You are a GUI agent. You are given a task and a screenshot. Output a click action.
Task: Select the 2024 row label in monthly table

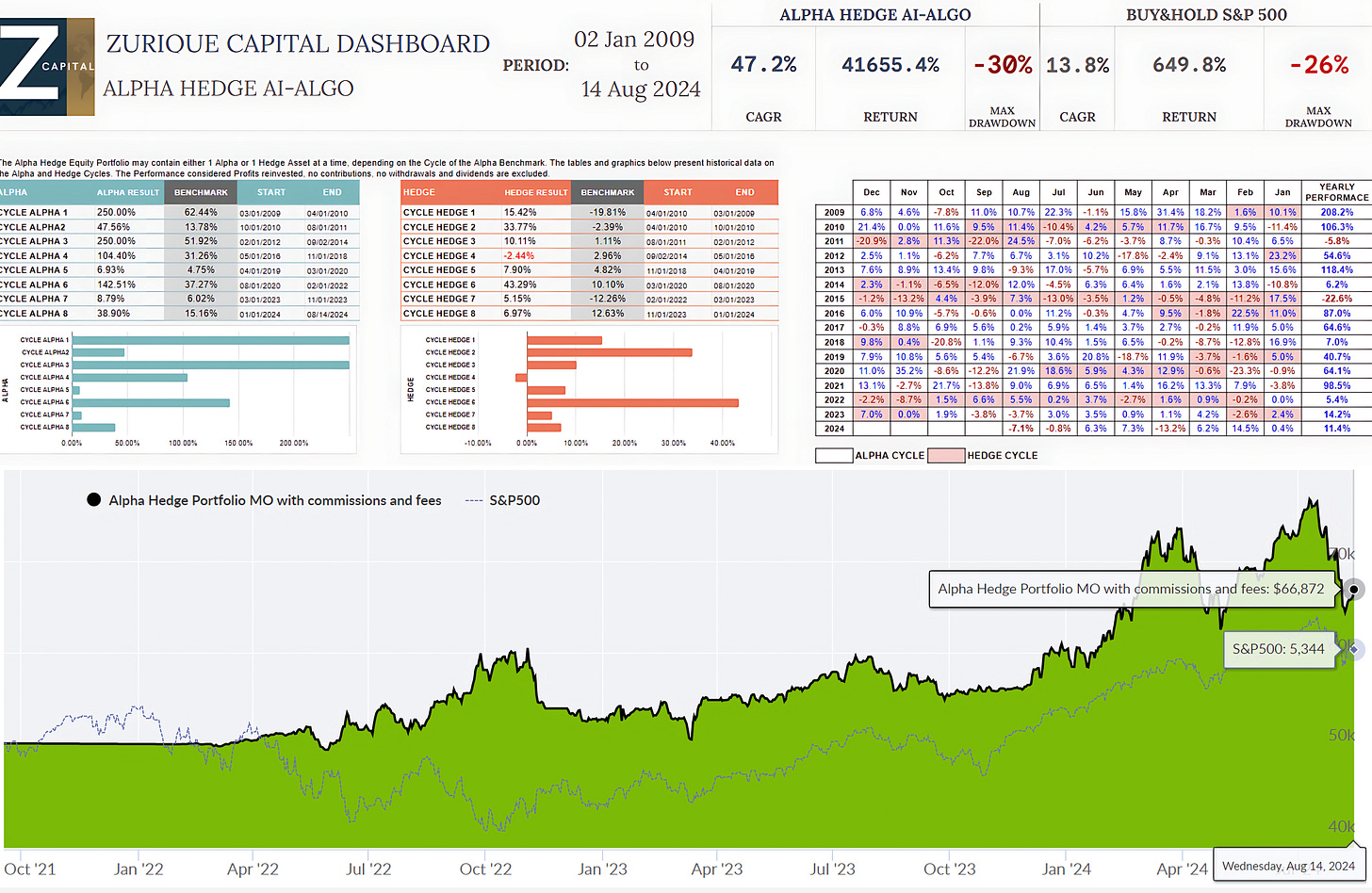click(834, 429)
